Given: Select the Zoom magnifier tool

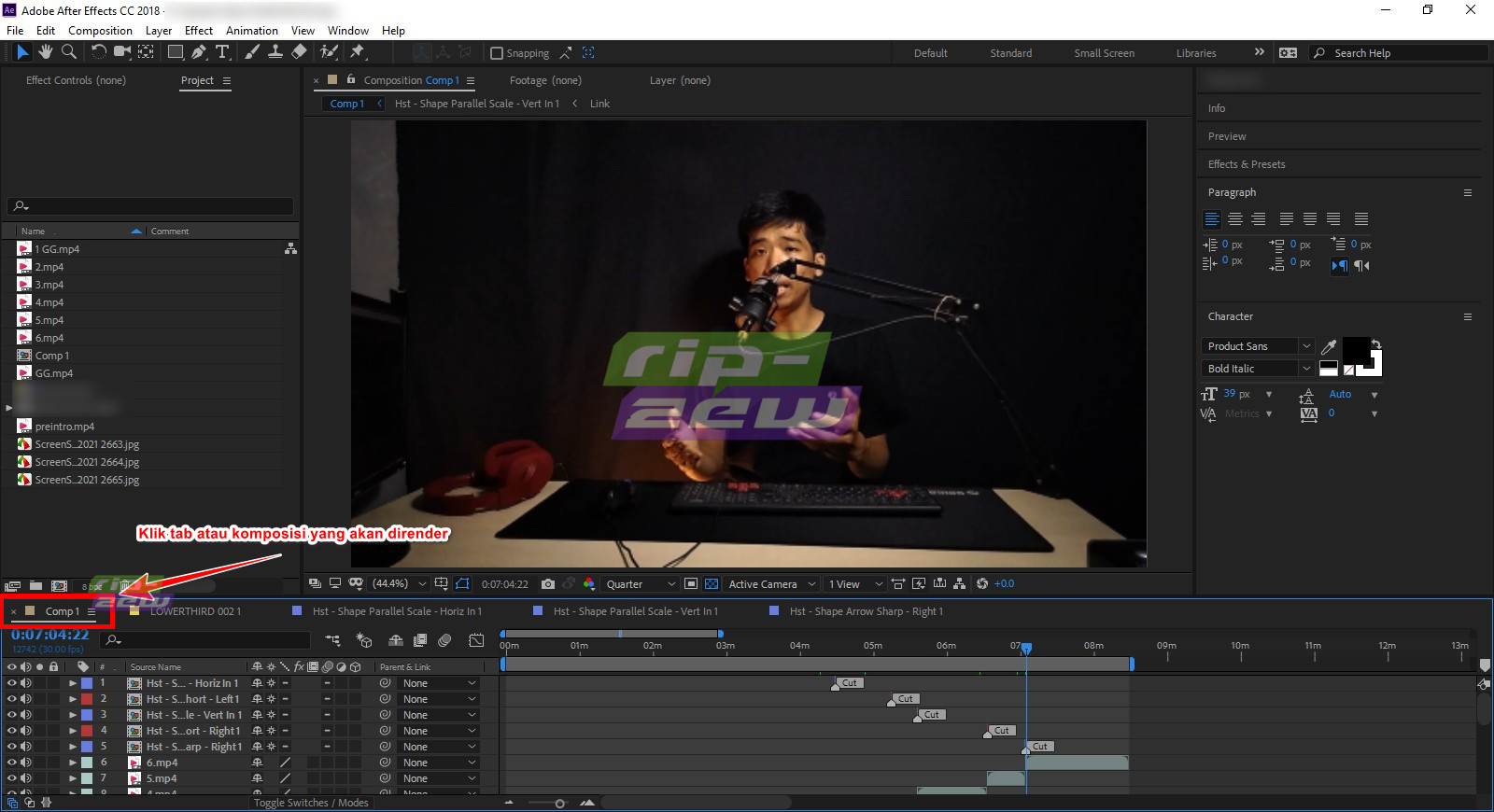Looking at the screenshot, I should tap(69, 52).
